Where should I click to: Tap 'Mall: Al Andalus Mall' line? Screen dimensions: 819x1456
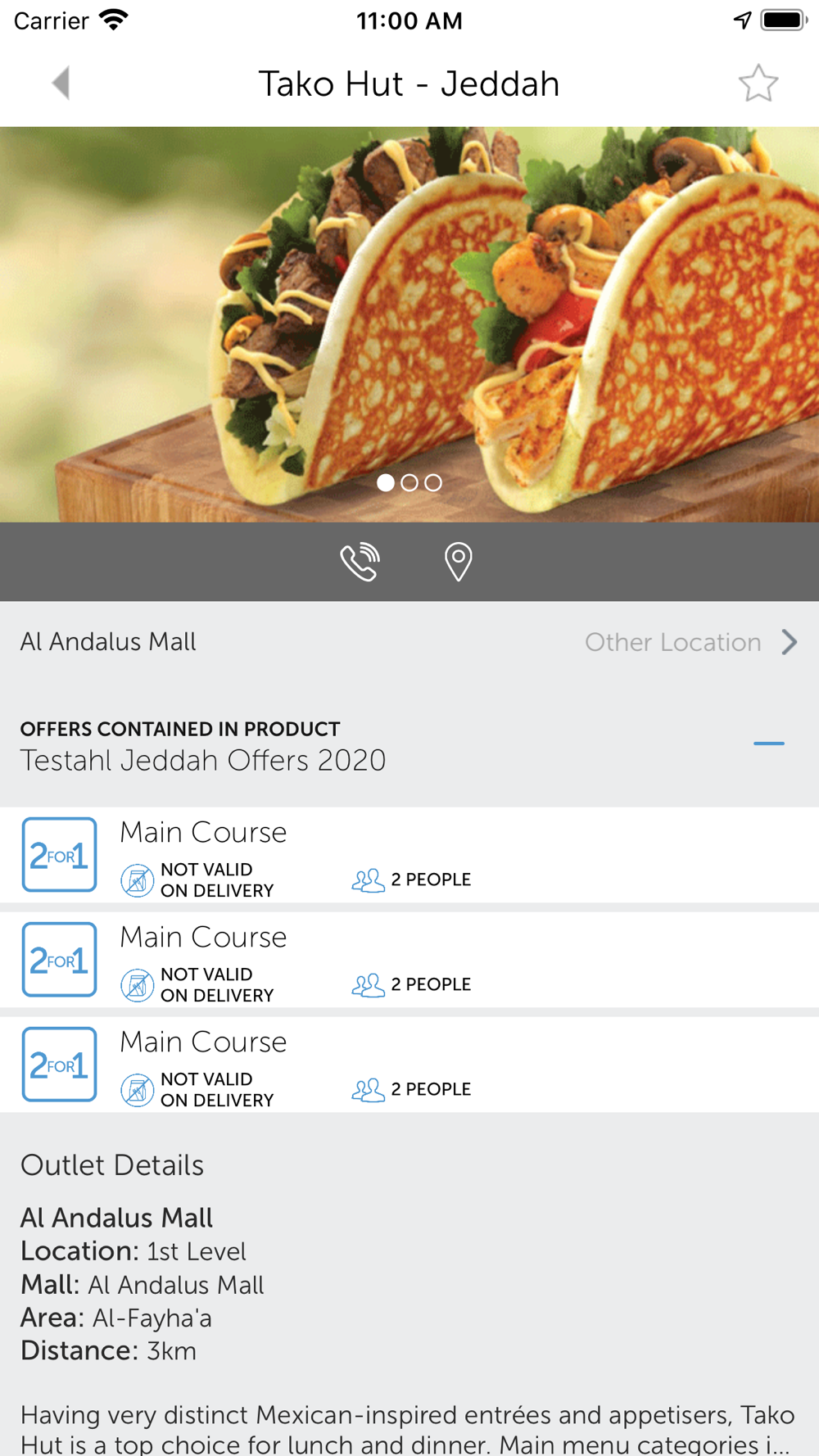(143, 1285)
